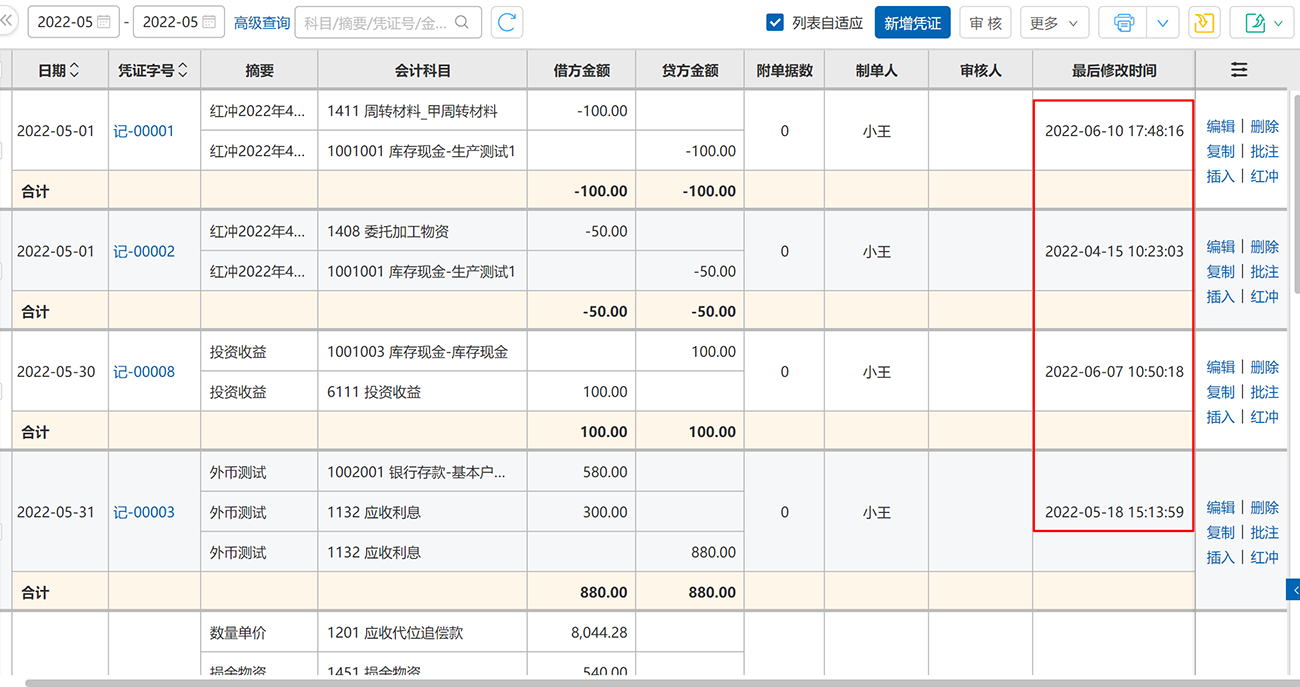Open the dropdown arrow next to the printer
The image size is (1300, 687).
1162,22
